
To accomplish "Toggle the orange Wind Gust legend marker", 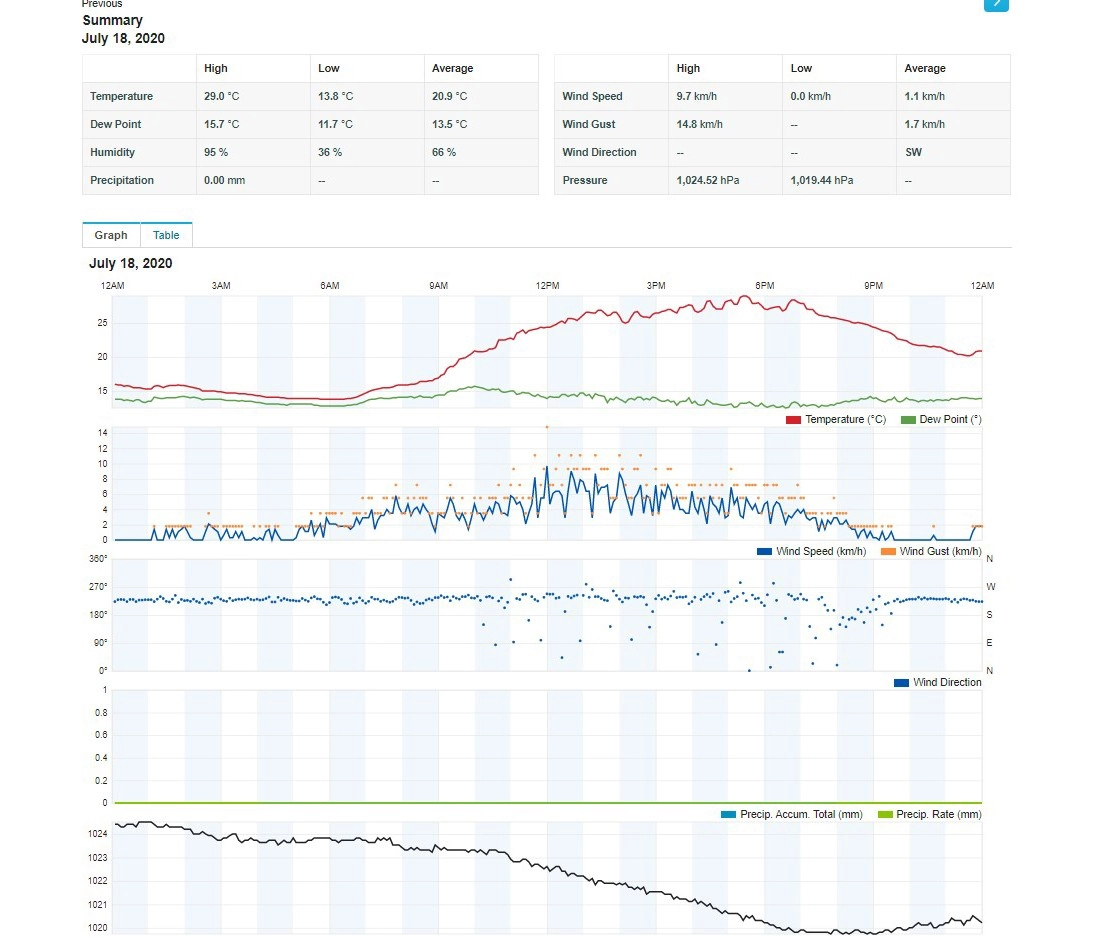I will [888, 552].
